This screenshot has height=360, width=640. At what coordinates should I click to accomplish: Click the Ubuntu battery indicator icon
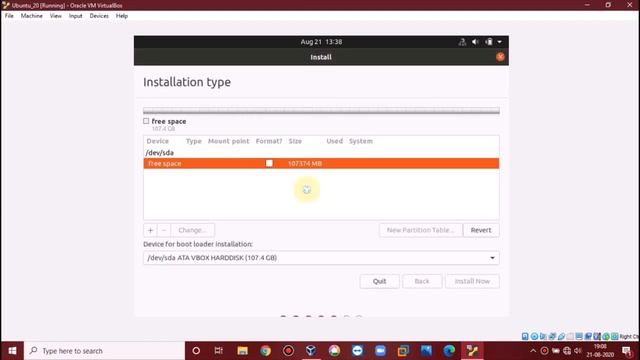tap(489, 42)
